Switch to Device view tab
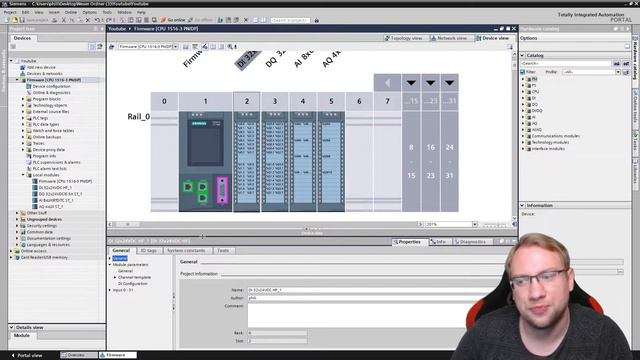 tap(493, 38)
